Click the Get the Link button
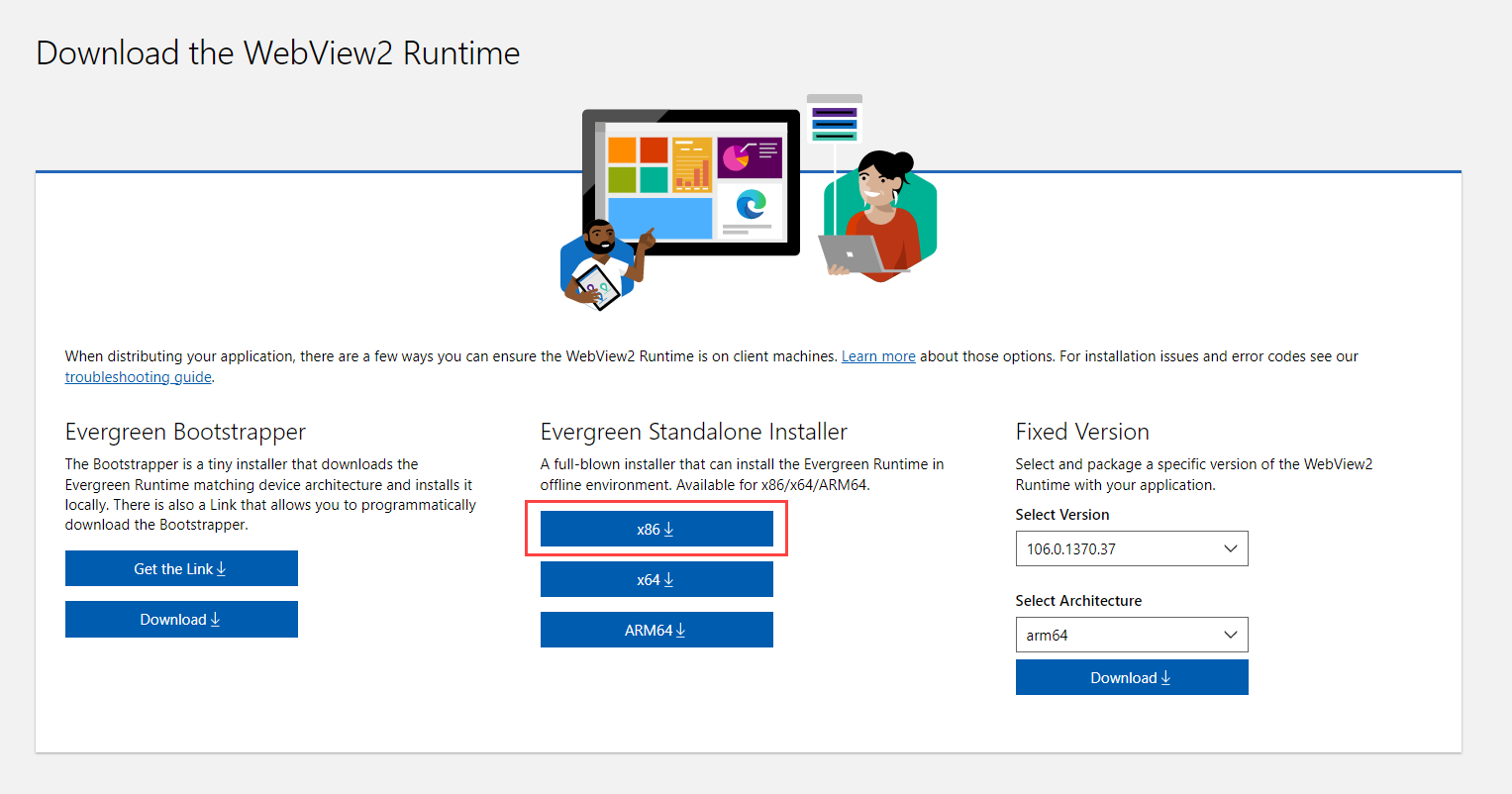 (x=181, y=568)
